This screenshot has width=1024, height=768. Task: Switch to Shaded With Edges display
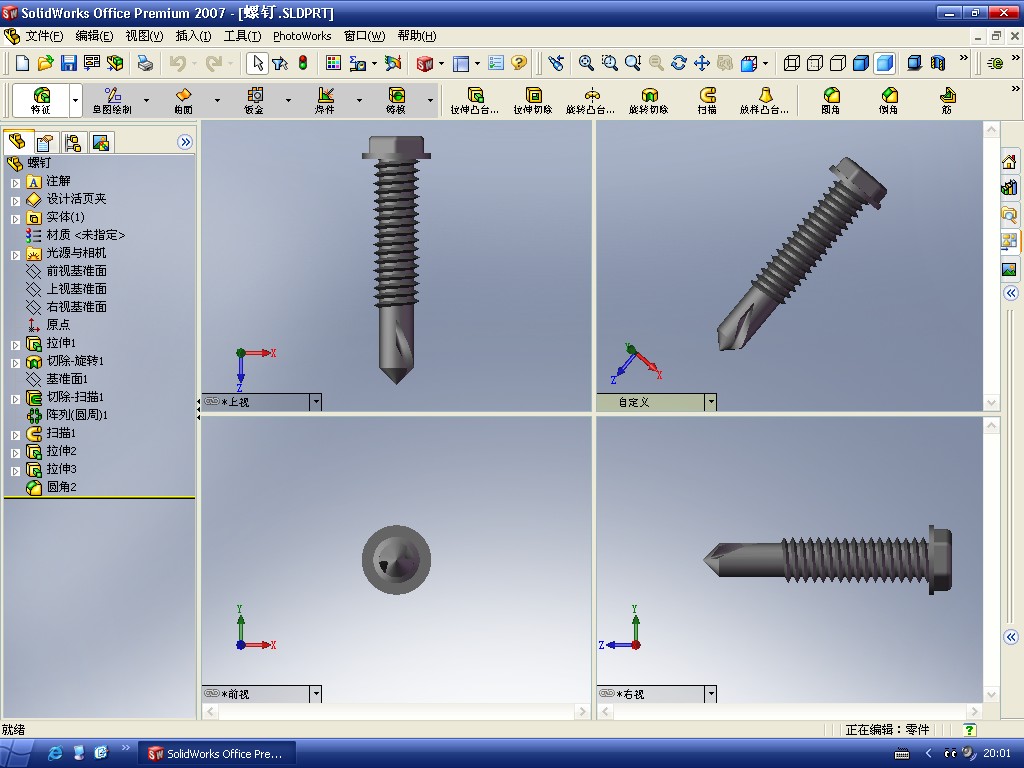pos(861,63)
